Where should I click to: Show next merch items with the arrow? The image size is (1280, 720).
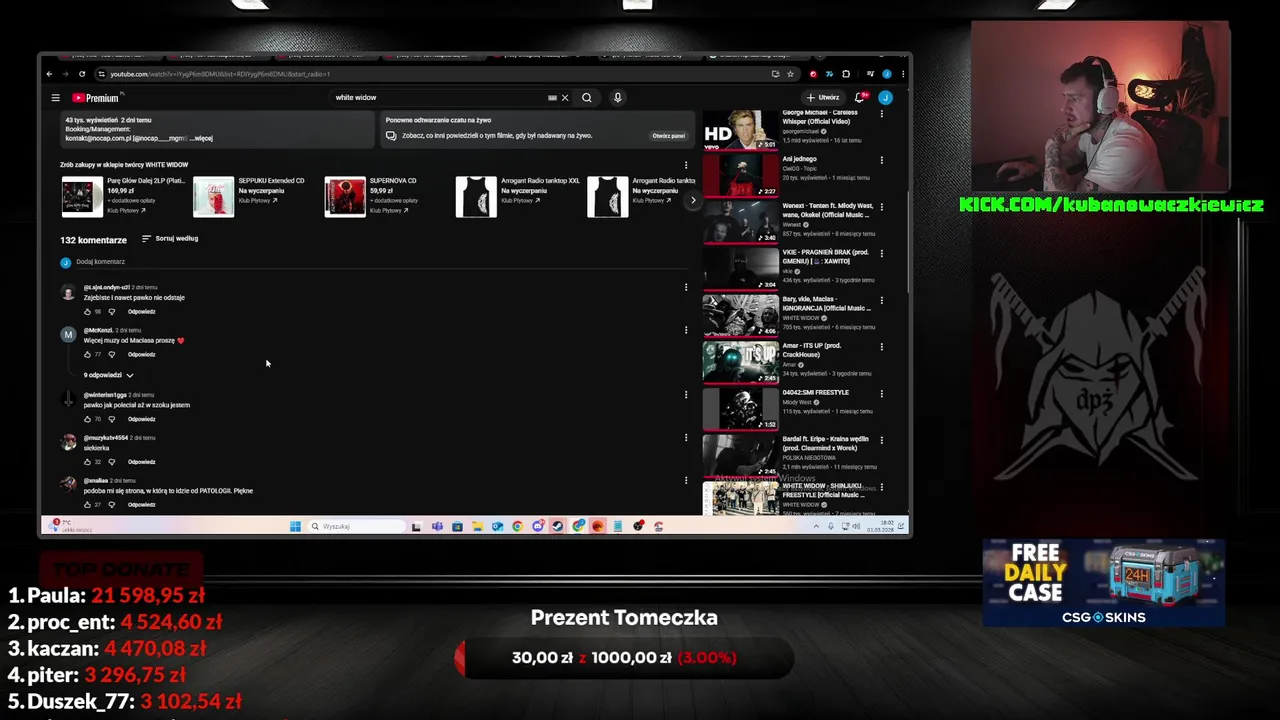click(692, 200)
